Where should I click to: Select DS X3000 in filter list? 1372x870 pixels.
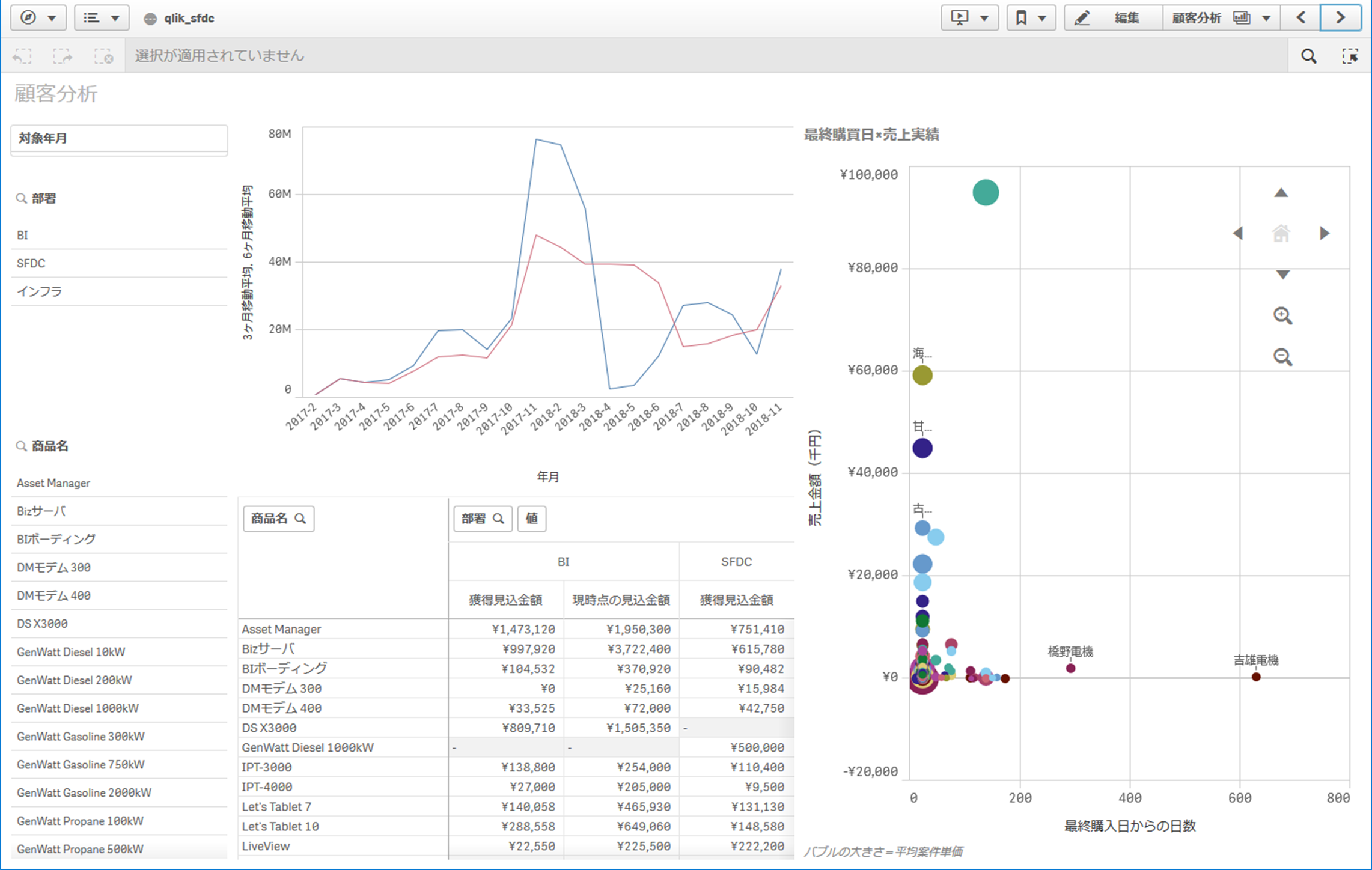(119, 624)
